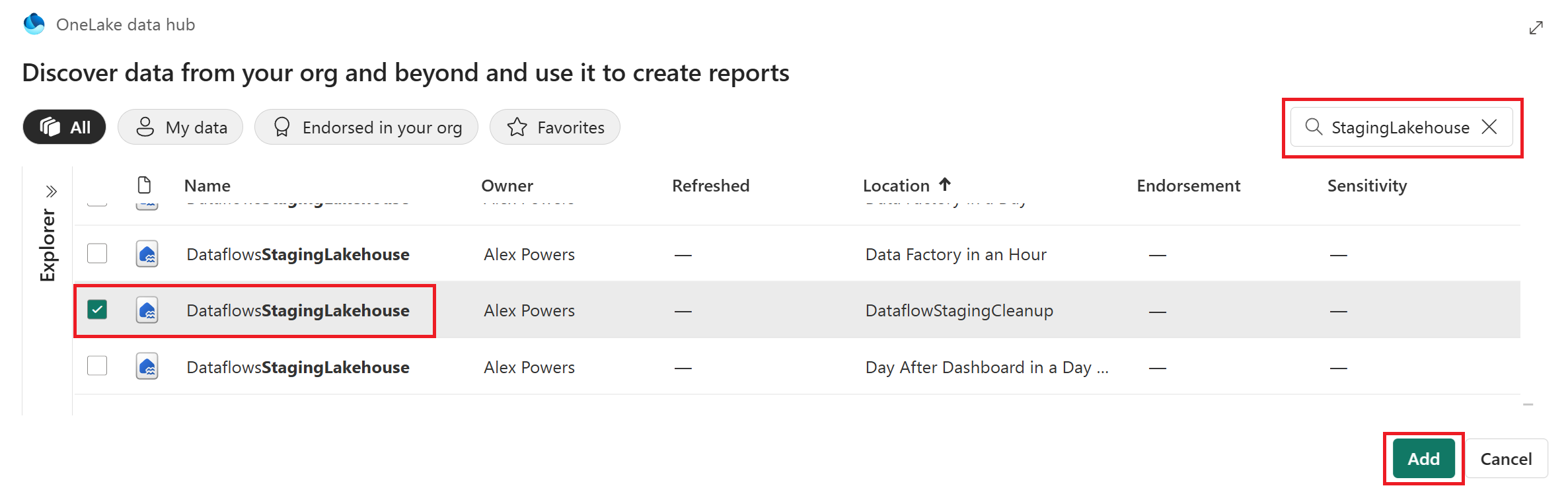
Task: Sort the list by Name column
Action: (x=207, y=186)
